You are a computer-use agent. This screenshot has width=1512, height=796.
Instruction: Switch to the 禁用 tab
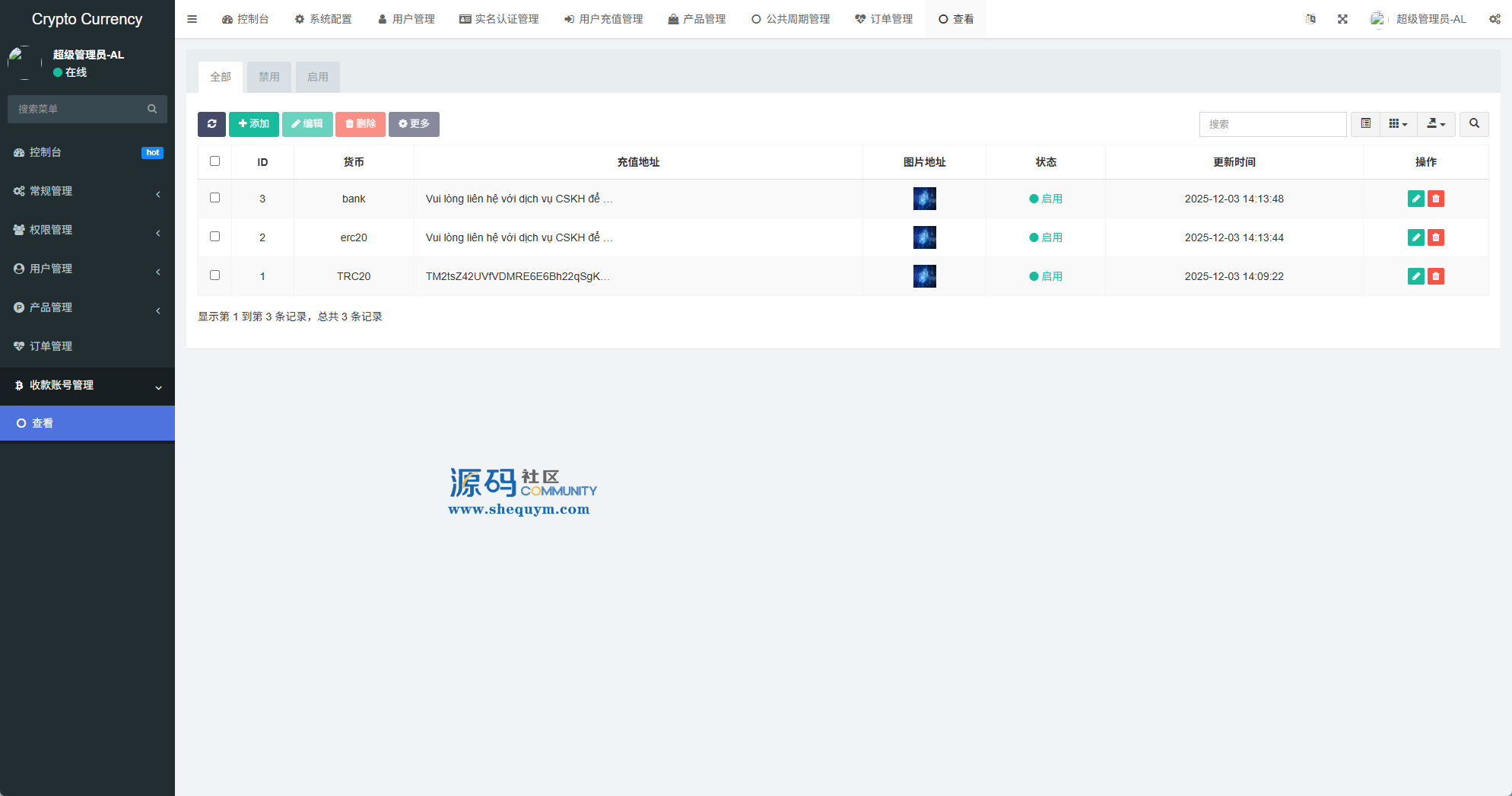268,77
